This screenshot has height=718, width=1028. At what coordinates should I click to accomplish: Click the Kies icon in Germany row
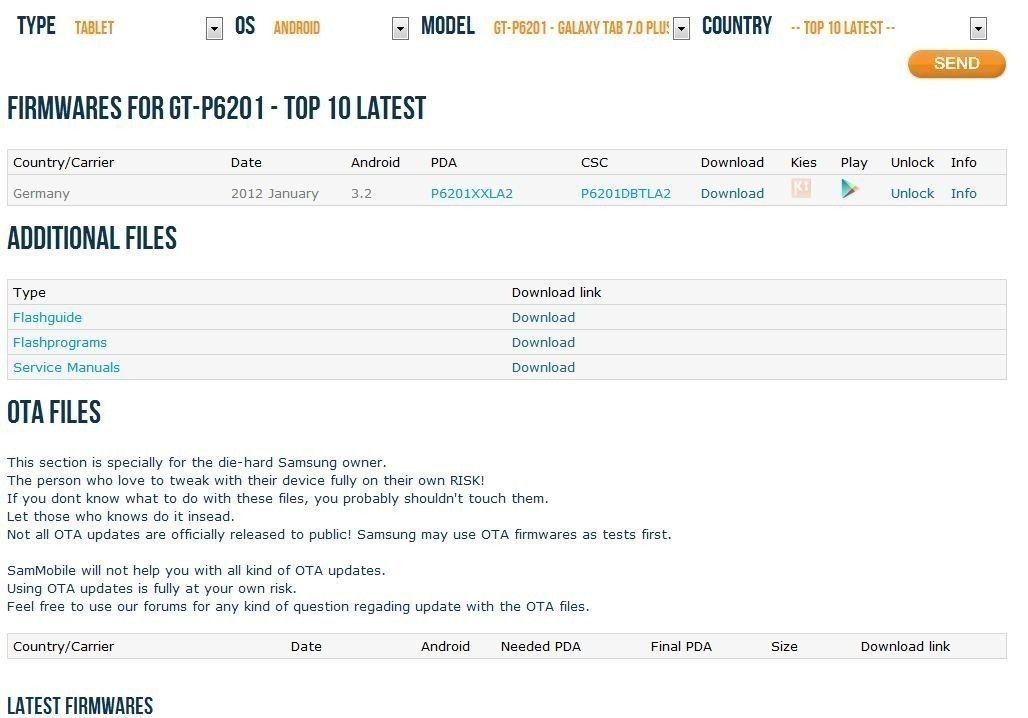point(801,189)
